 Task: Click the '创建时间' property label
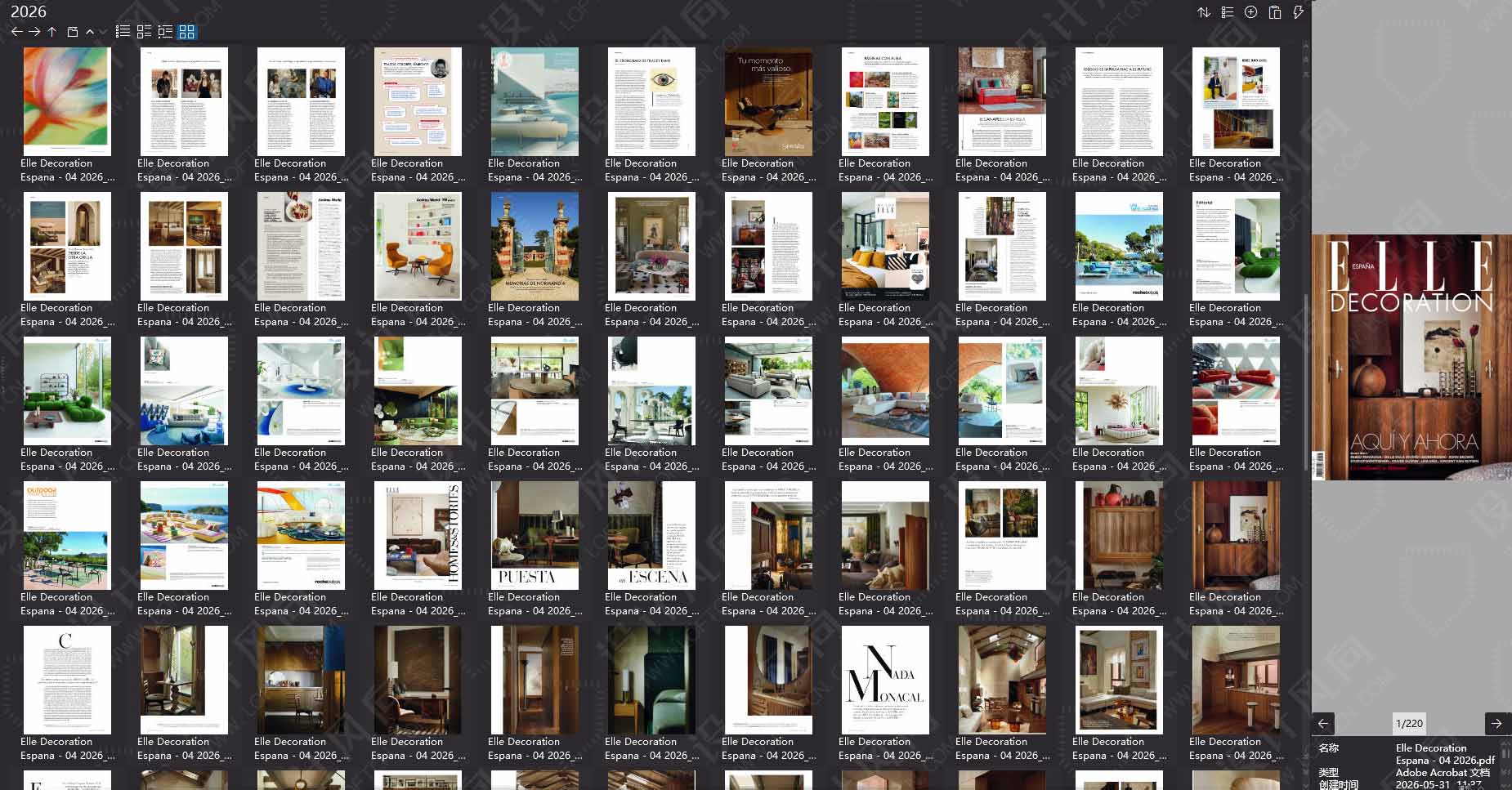[x=1339, y=784]
